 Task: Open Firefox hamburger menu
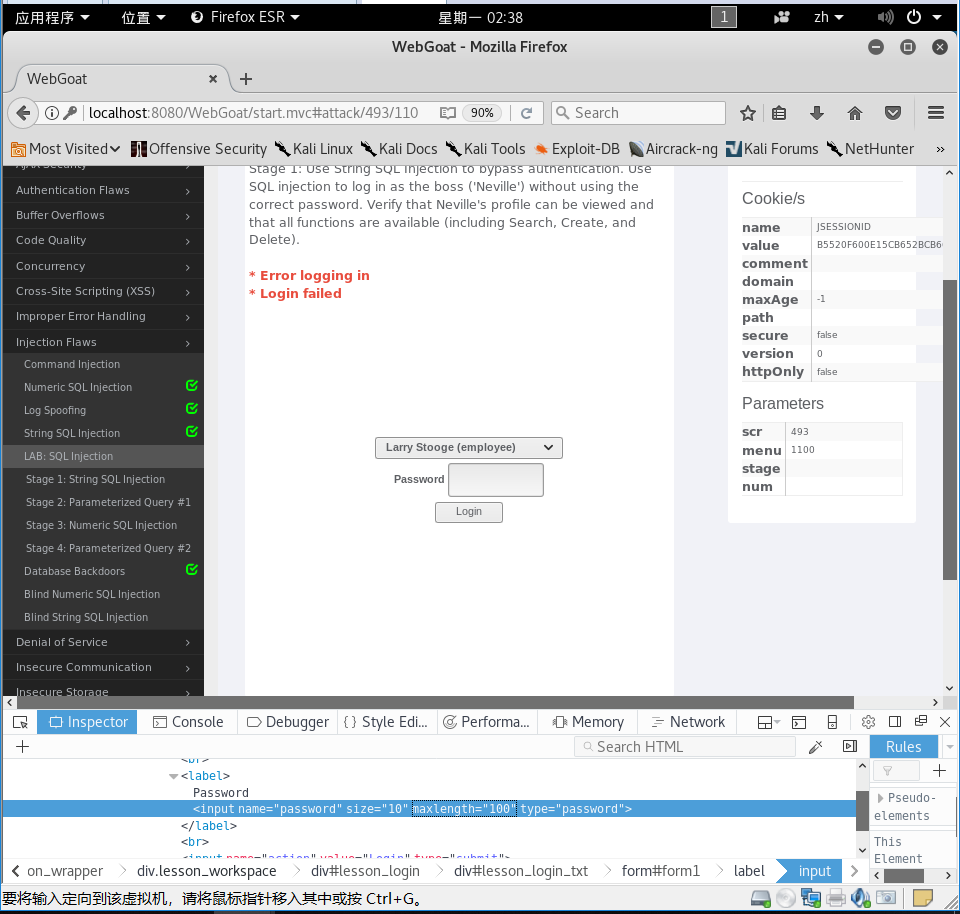pos(936,113)
